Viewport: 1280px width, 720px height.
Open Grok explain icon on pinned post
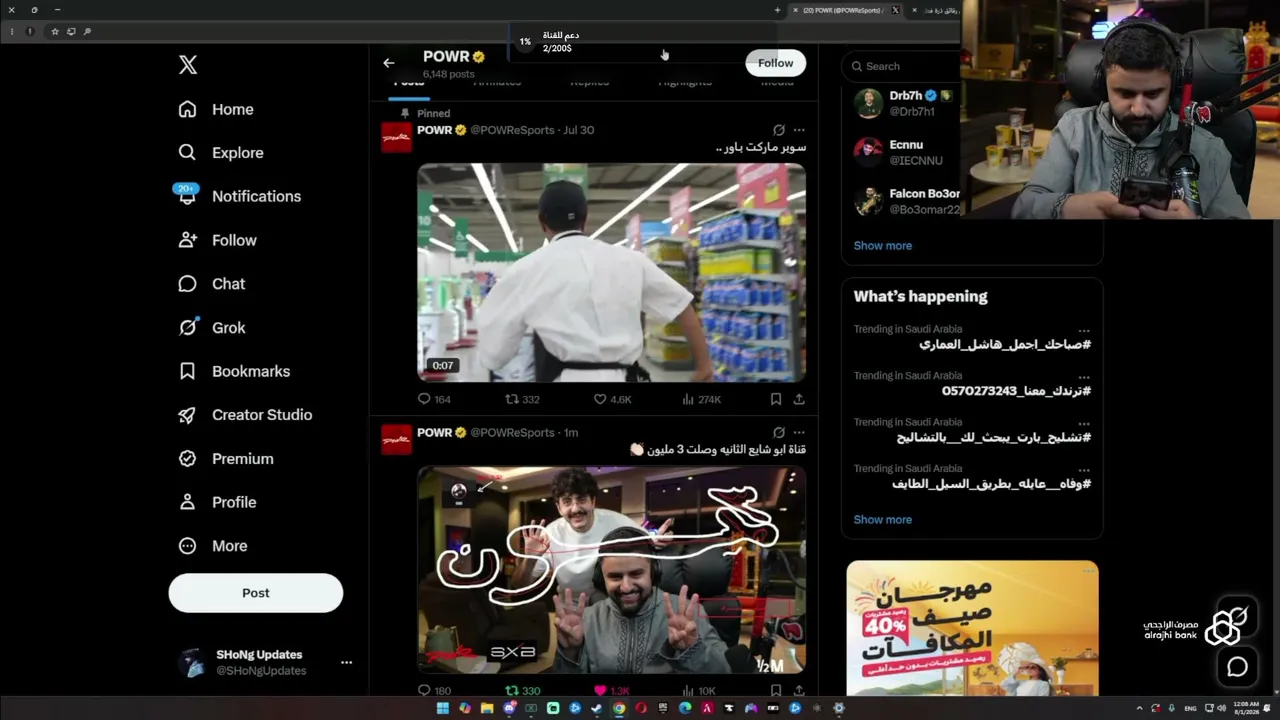pos(778,130)
